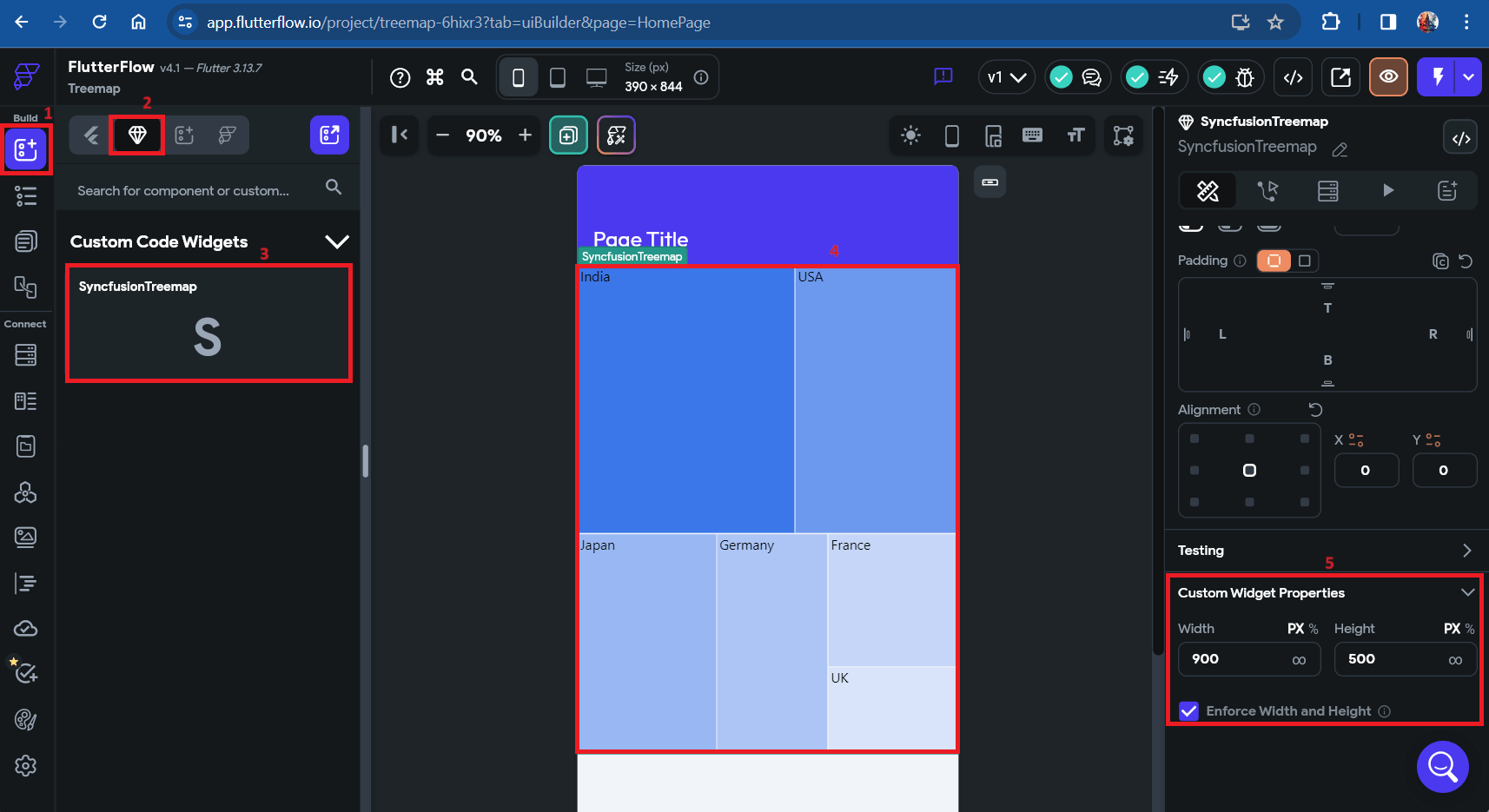This screenshot has height=812, width=1489.
Task: Open the Widget Palette in the Build sidebar
Action: pos(26,149)
